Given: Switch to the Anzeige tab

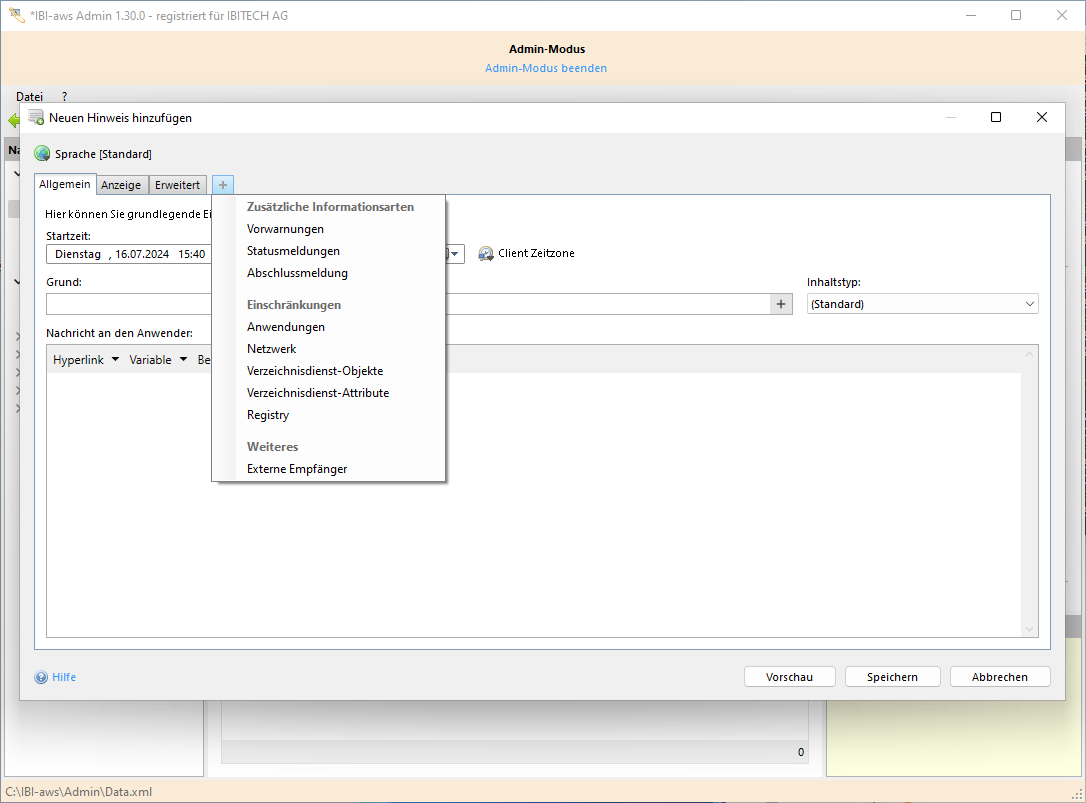Looking at the screenshot, I should [121, 185].
